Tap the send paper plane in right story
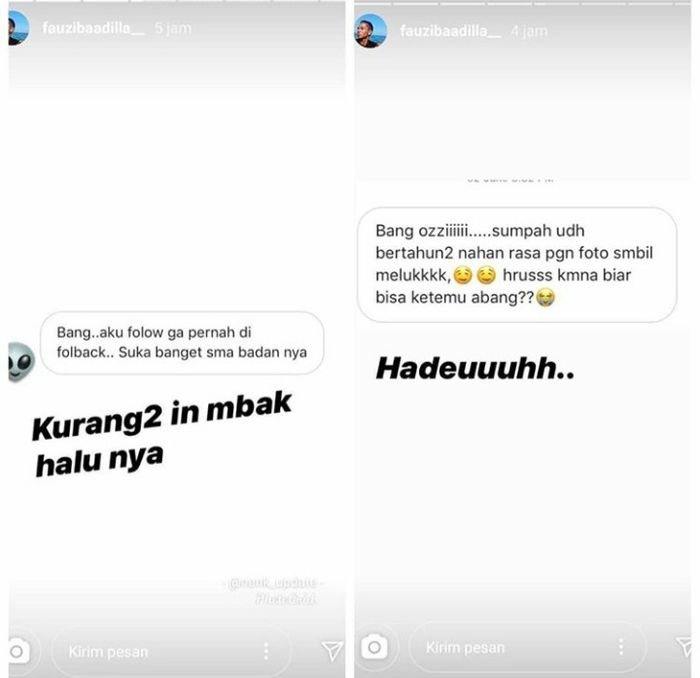Viewport: 700px width, 678px height. click(x=684, y=647)
